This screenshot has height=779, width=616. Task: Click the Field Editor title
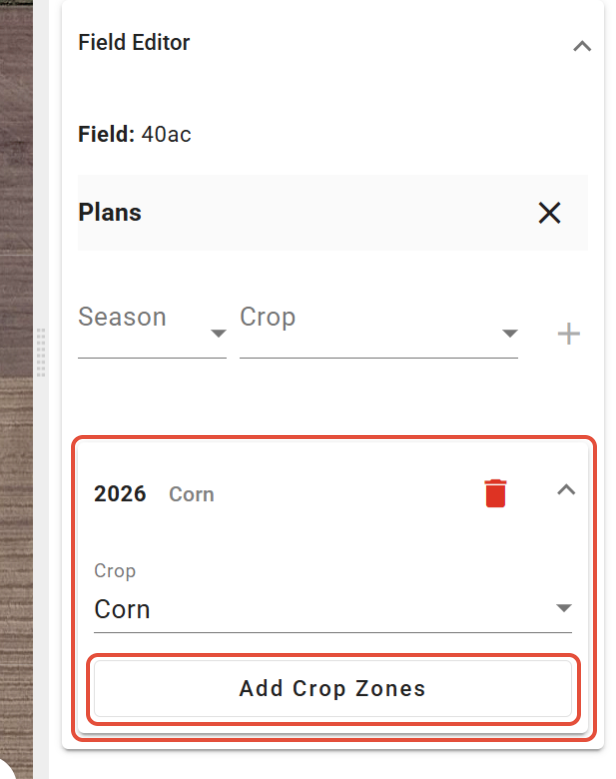[x=134, y=43]
